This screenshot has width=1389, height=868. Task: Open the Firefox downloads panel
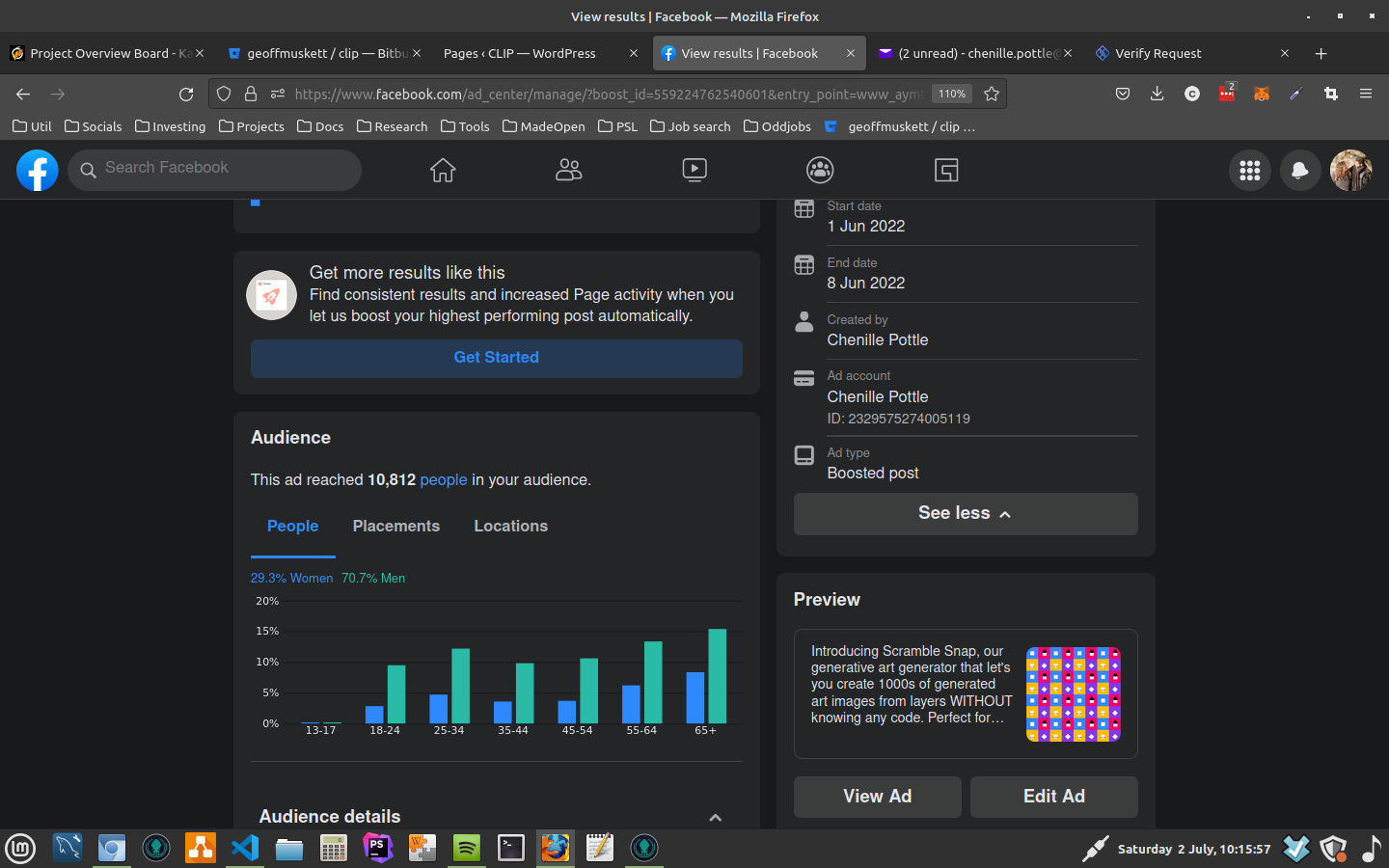click(1157, 94)
